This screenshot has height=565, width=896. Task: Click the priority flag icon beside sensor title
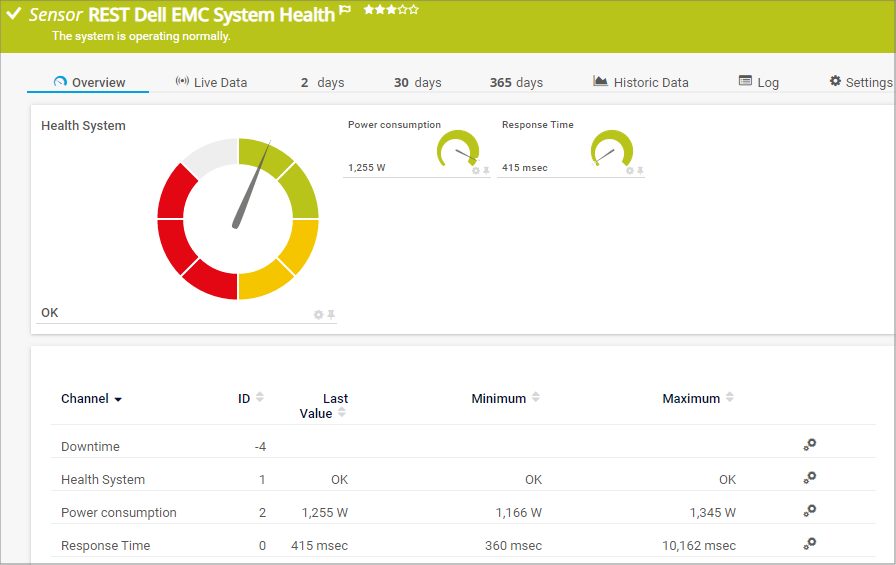[346, 13]
